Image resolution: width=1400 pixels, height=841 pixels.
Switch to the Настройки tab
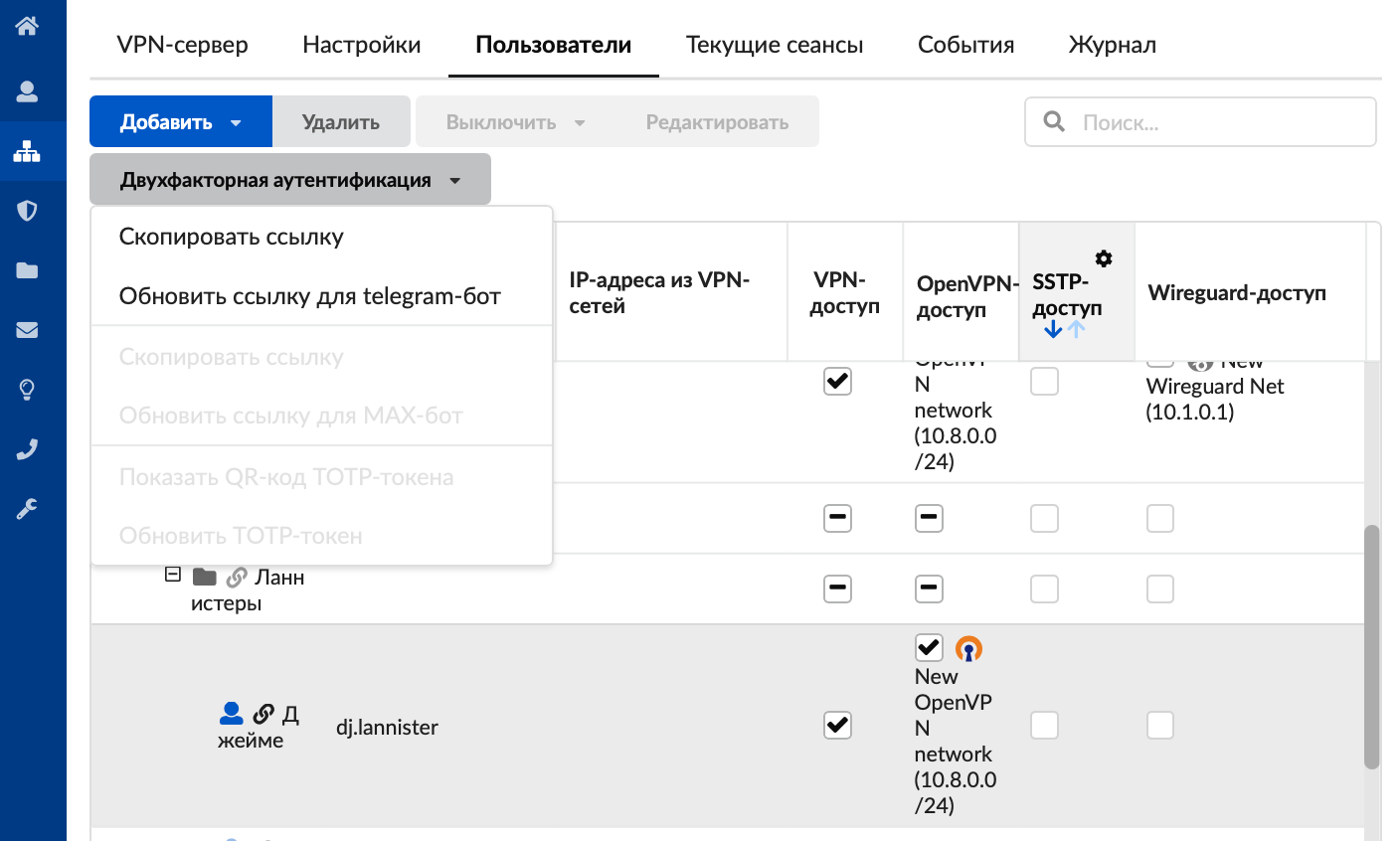(362, 45)
